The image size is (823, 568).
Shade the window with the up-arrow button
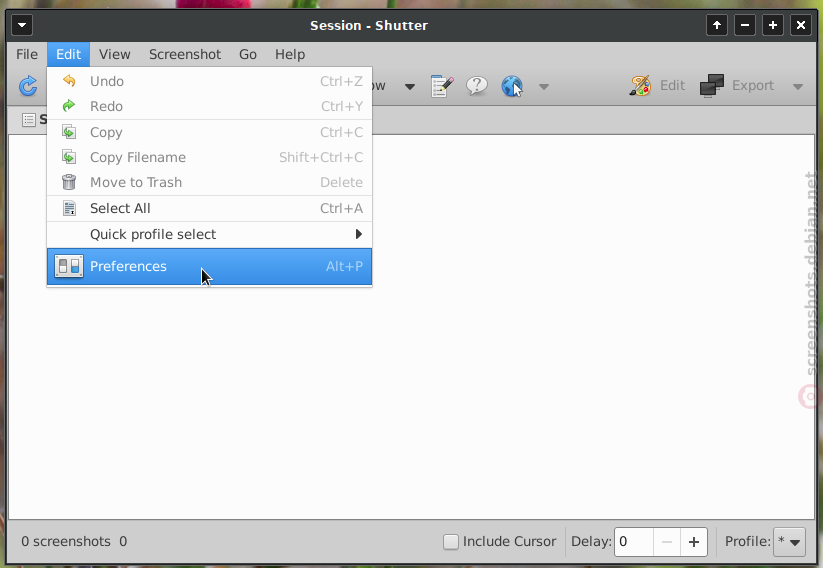click(716, 25)
